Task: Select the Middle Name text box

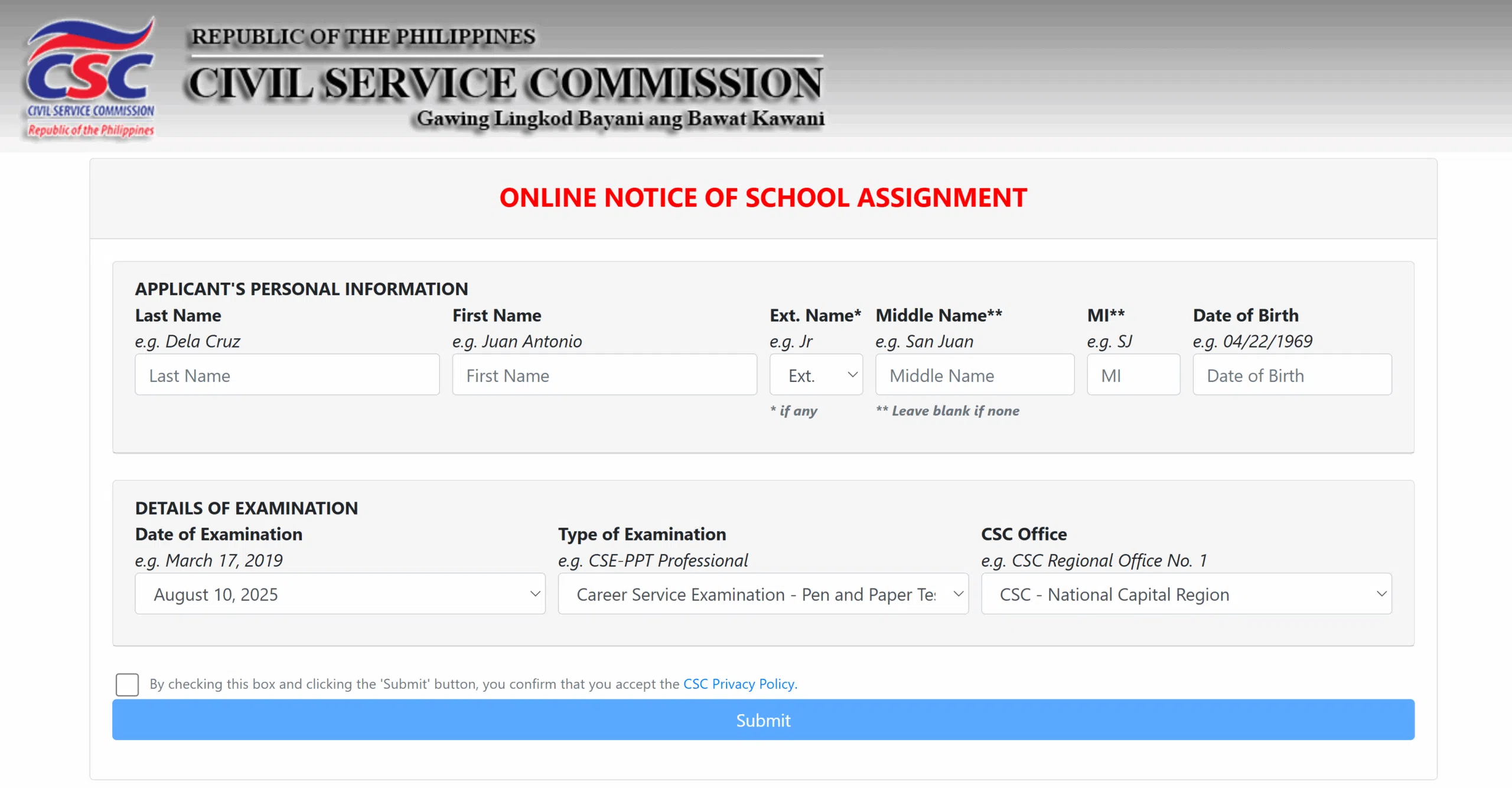Action: [x=974, y=375]
